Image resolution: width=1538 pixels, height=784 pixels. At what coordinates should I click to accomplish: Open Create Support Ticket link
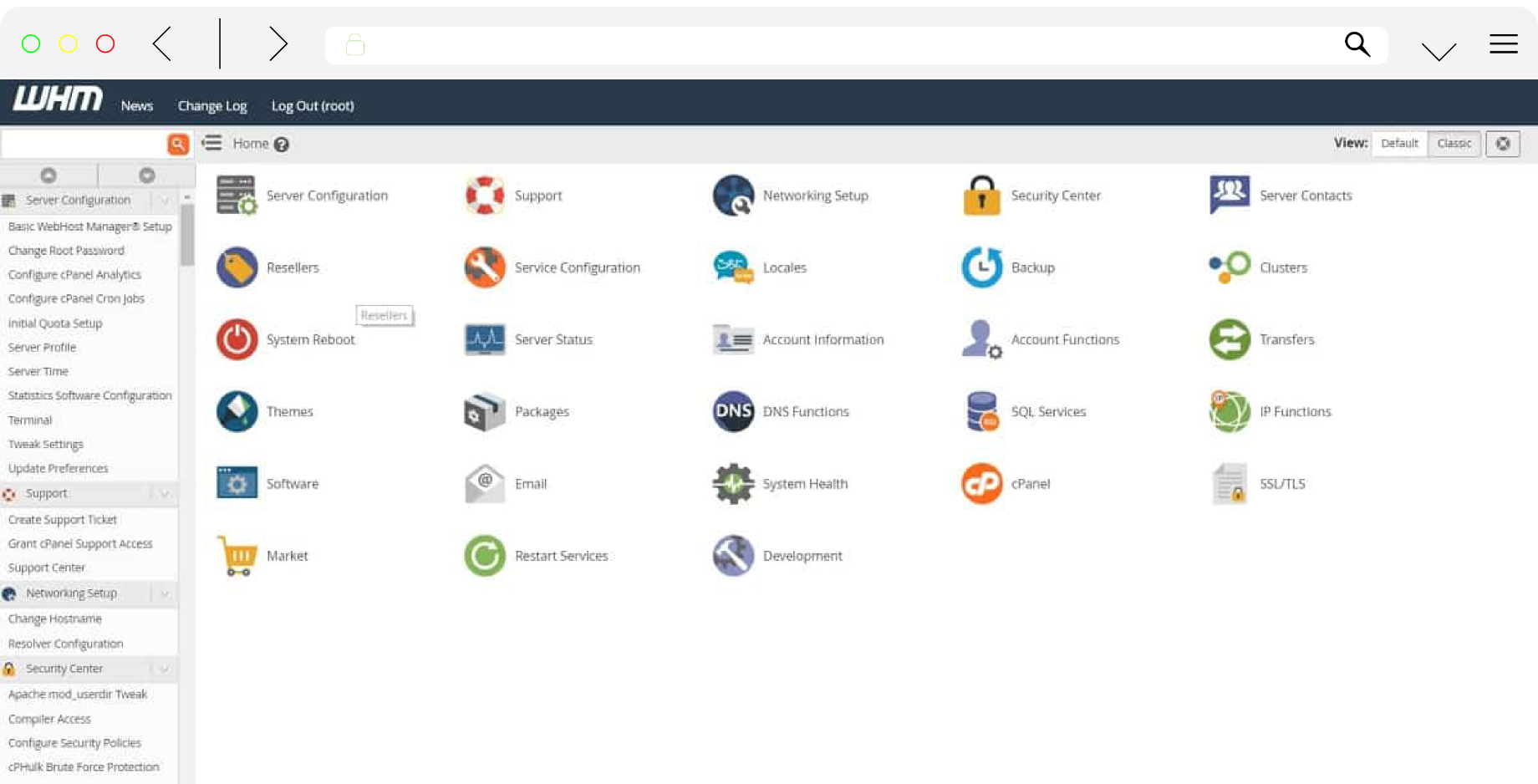[63, 520]
